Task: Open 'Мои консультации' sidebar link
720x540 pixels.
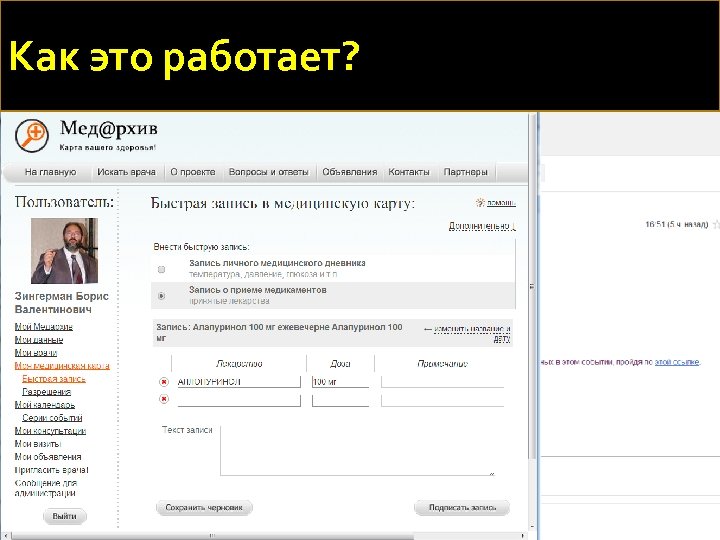Action: 50,431
